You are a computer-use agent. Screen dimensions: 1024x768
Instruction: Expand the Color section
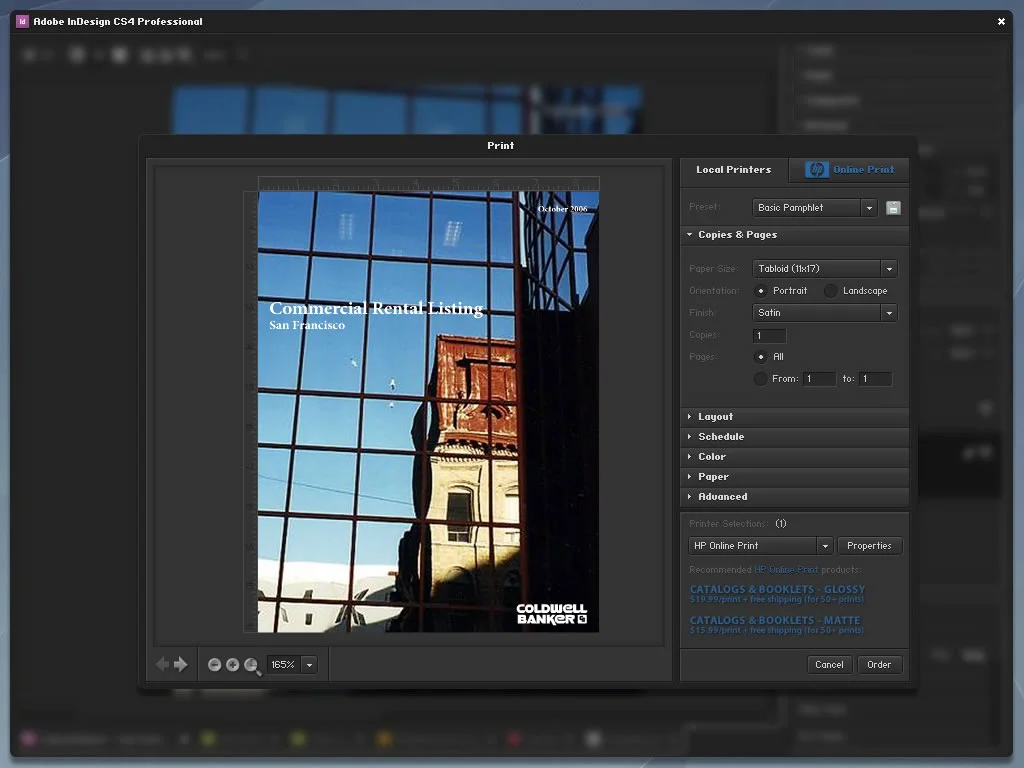pyautogui.click(x=794, y=456)
